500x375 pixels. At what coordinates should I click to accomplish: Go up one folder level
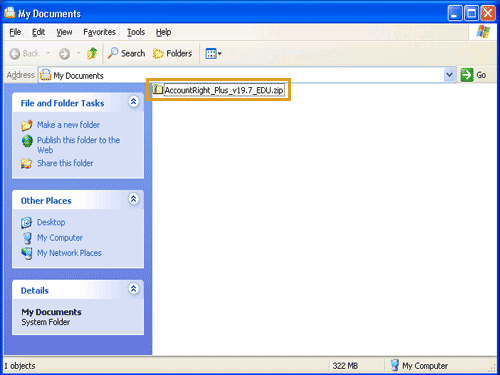point(92,53)
